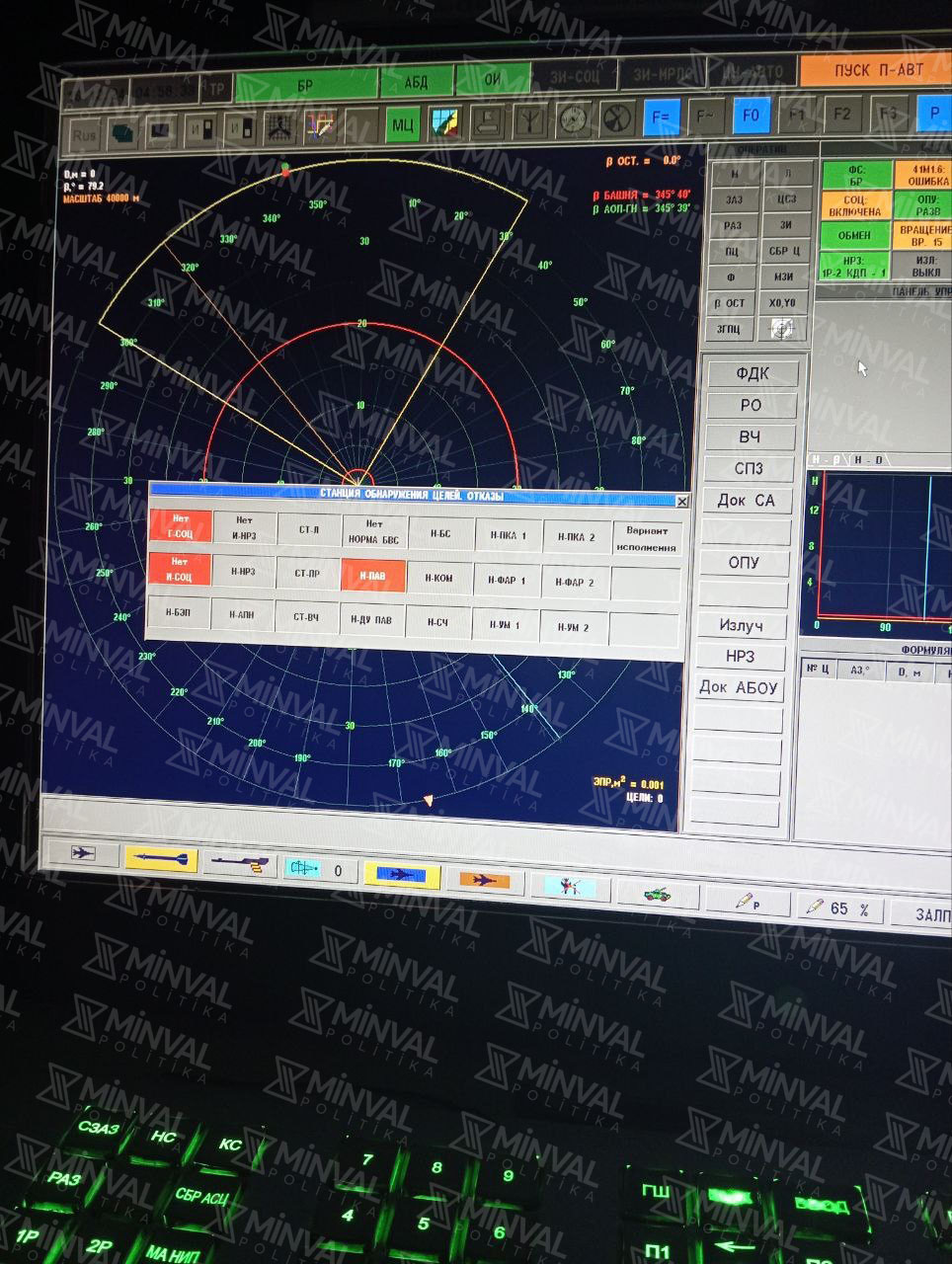Click the Излуч button

(741, 625)
